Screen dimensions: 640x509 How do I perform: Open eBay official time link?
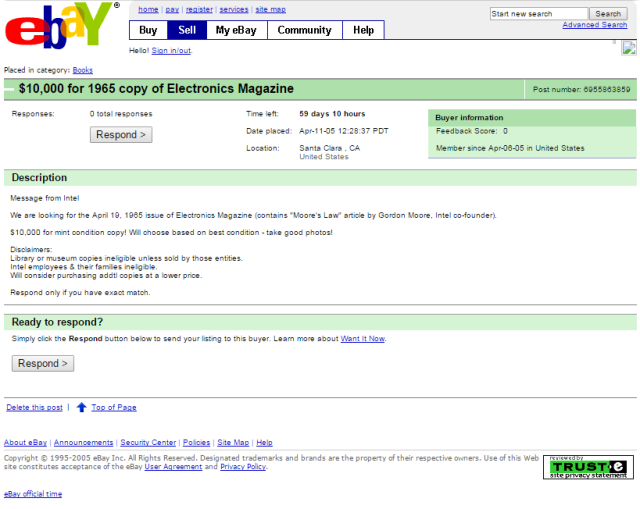click(x=33, y=494)
